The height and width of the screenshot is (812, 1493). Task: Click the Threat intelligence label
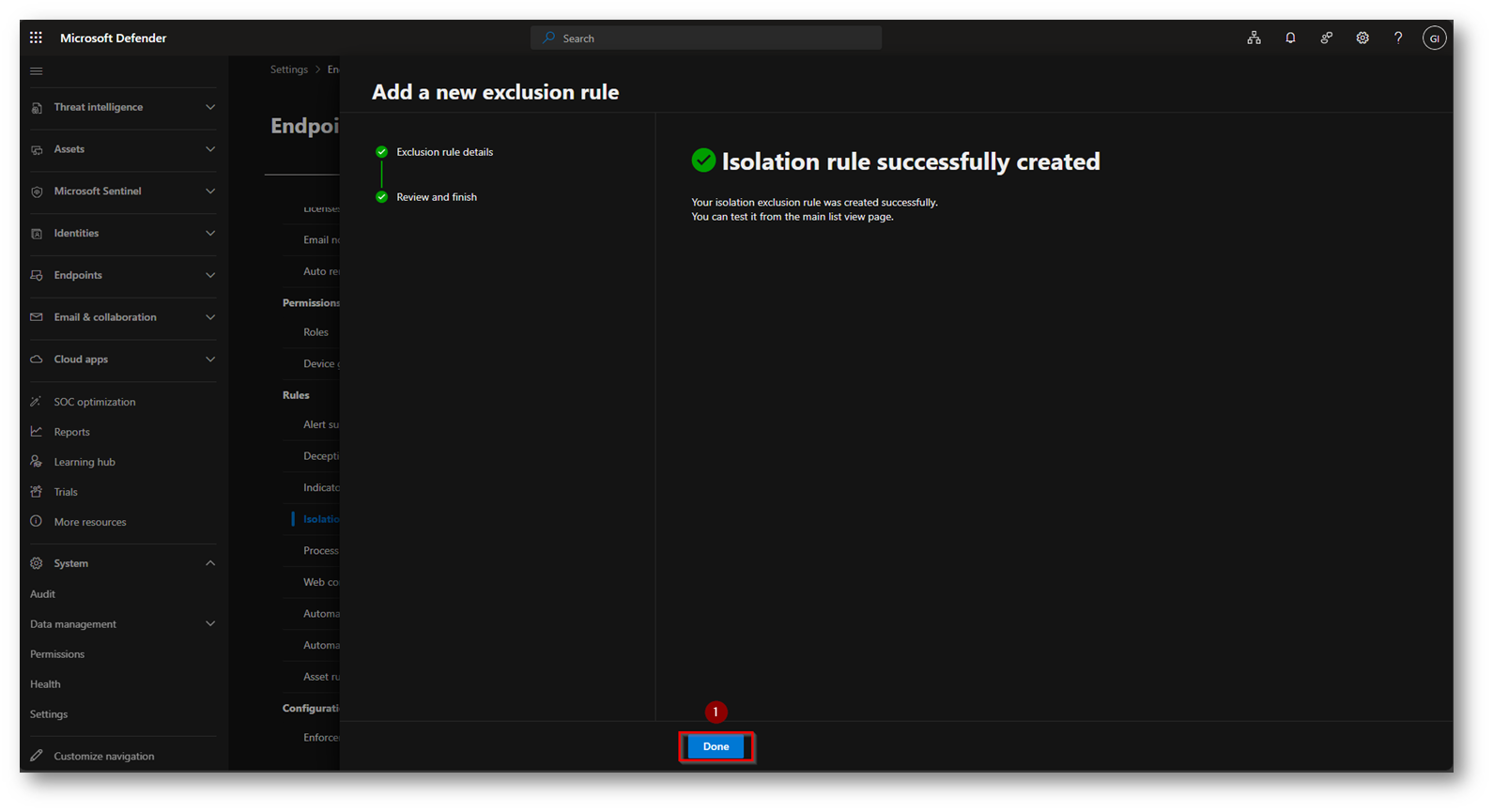(x=99, y=108)
